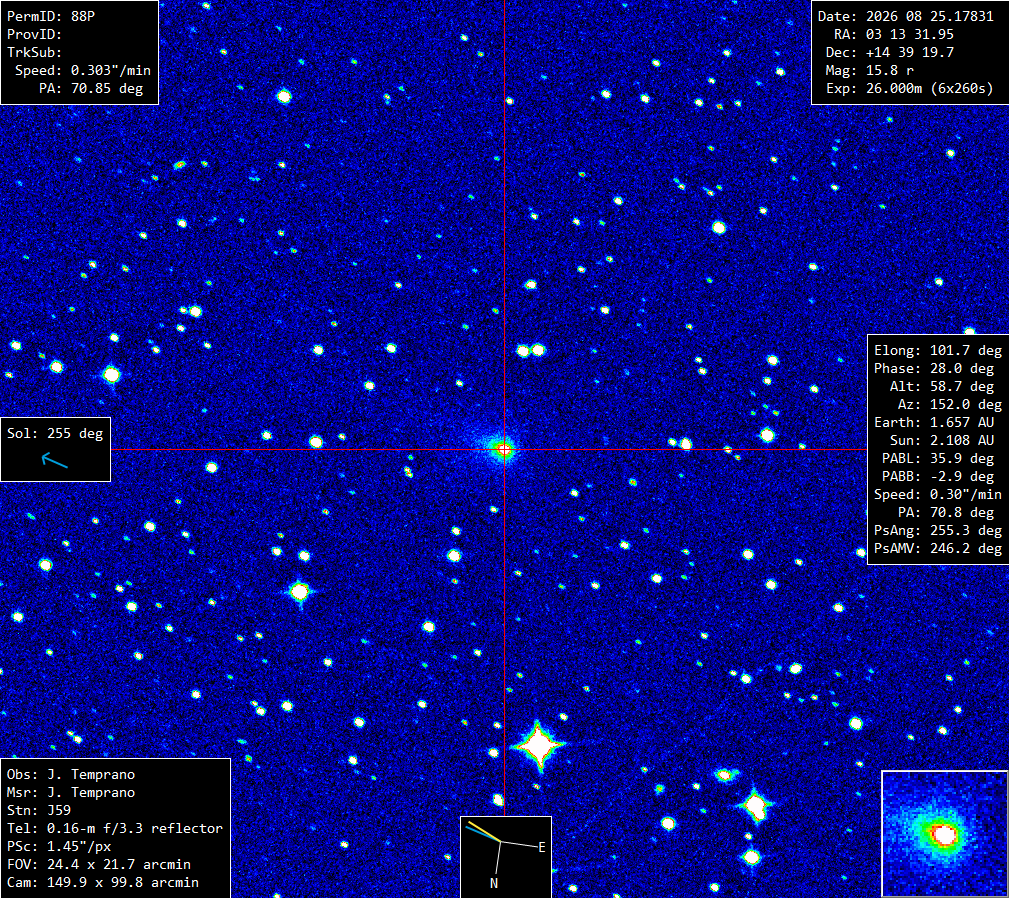This screenshot has height=898, width=1009.
Task: Click the Tel 0.16-m f/3.3 reflector line
Action: (x=115, y=829)
